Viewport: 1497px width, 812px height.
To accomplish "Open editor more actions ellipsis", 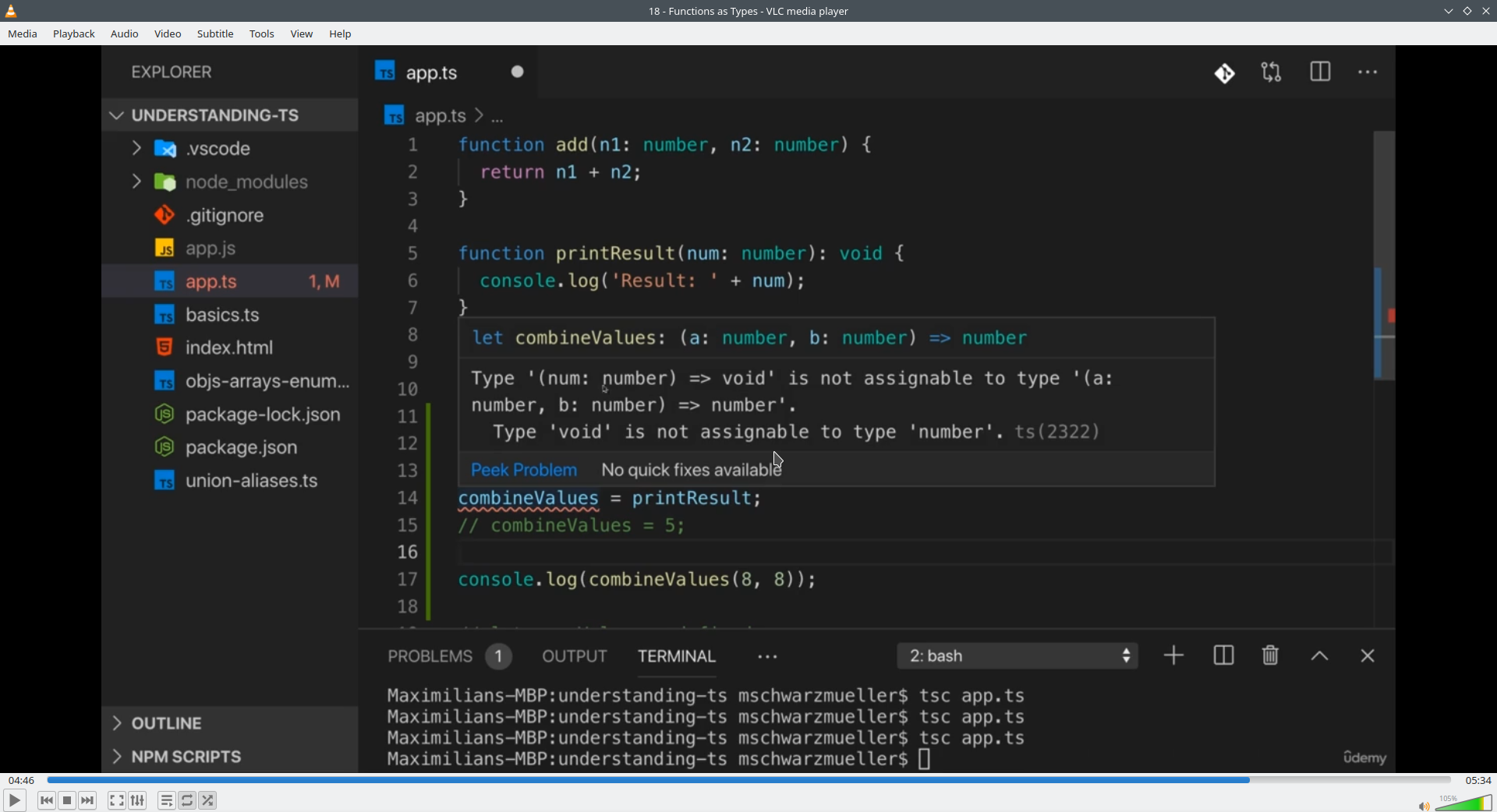I will [1368, 72].
